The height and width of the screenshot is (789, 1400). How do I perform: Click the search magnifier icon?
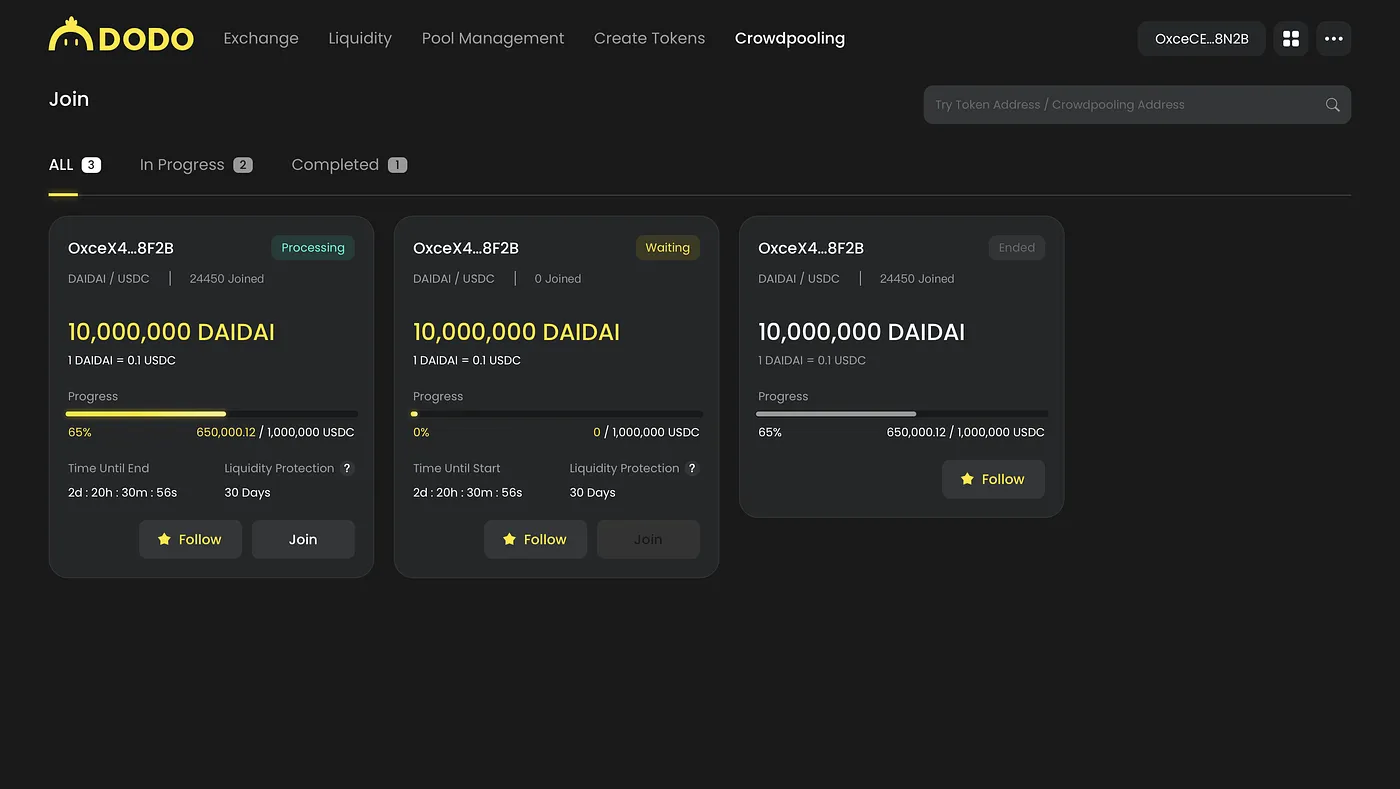click(x=1331, y=104)
